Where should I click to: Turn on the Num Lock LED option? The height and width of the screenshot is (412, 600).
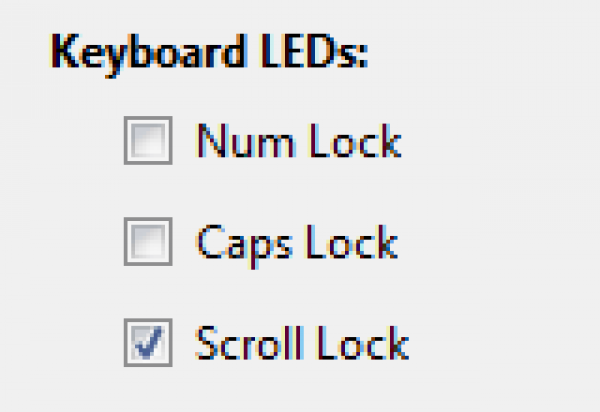[148, 140]
